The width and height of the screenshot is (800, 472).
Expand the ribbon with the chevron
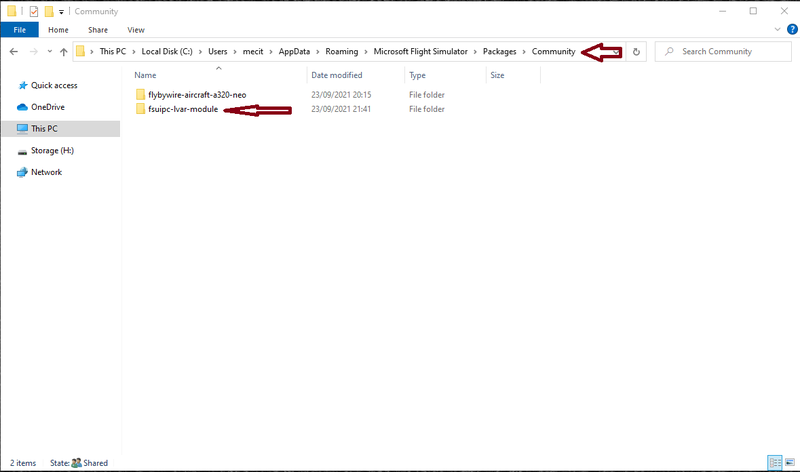click(777, 30)
